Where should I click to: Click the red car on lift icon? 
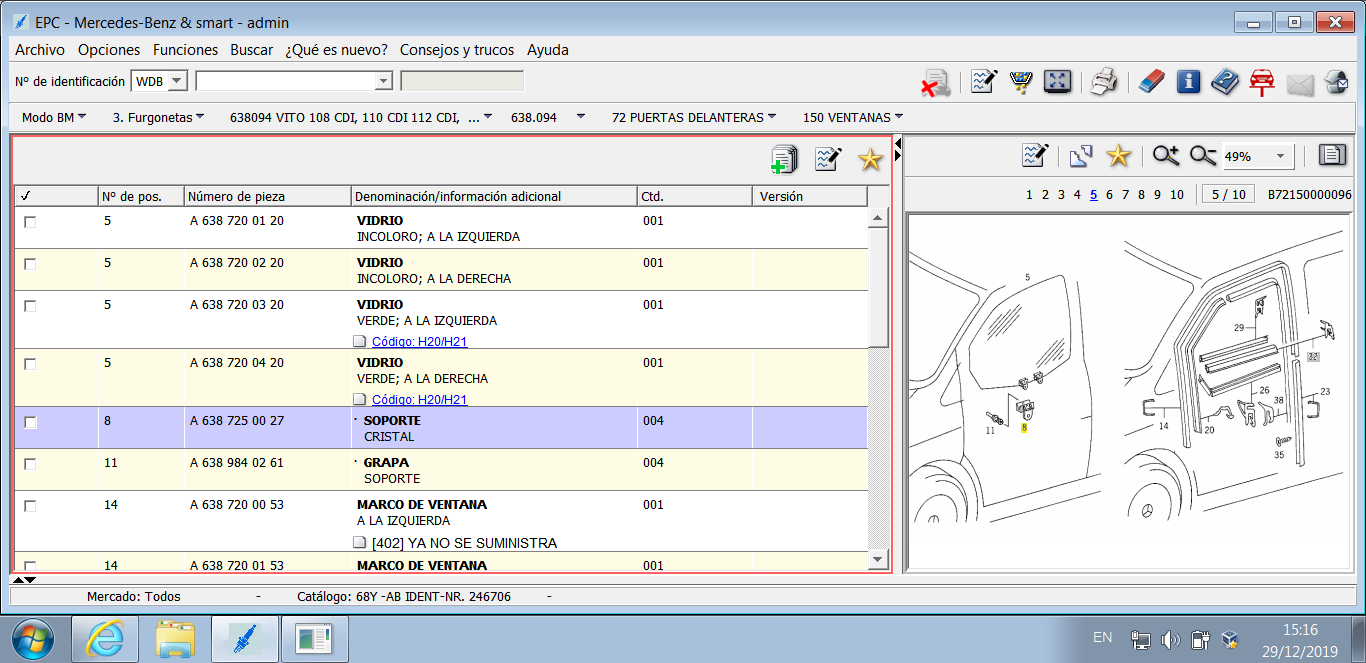click(x=1262, y=83)
